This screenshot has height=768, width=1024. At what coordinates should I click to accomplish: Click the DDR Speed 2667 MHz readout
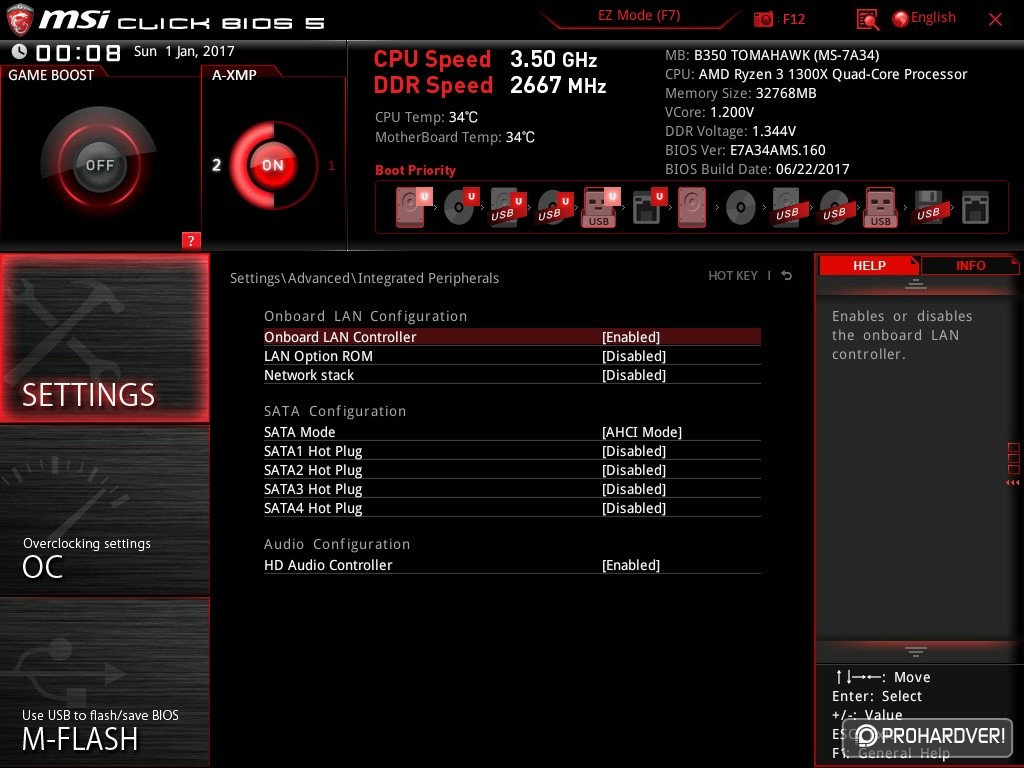tap(490, 85)
